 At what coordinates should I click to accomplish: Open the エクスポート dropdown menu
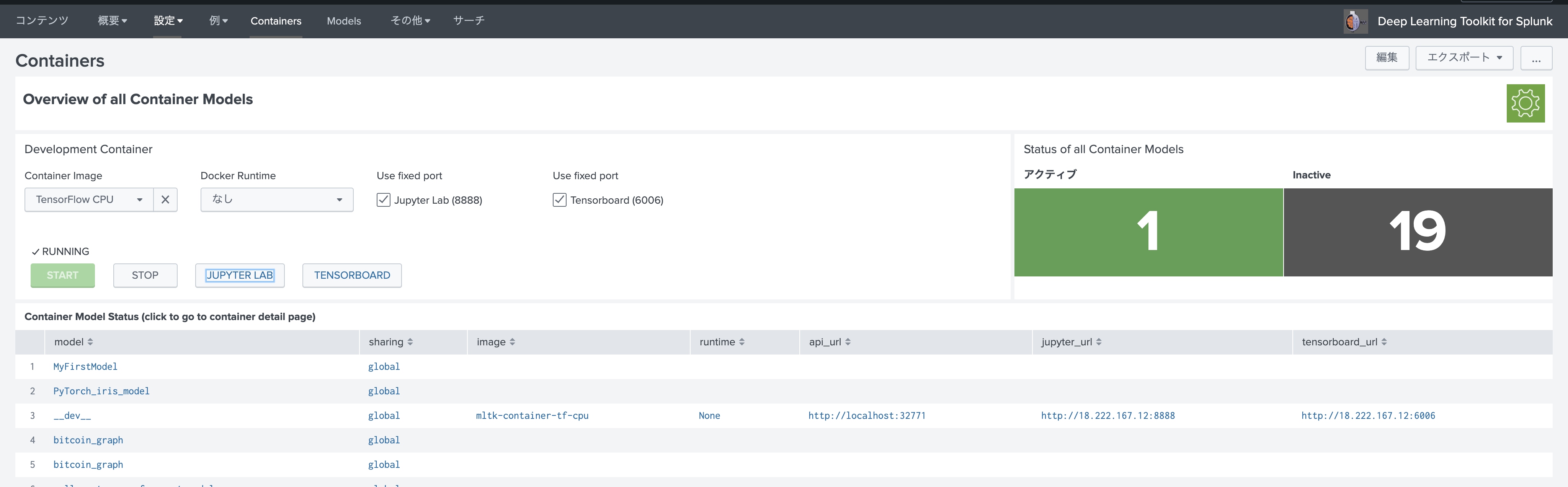pos(1464,58)
